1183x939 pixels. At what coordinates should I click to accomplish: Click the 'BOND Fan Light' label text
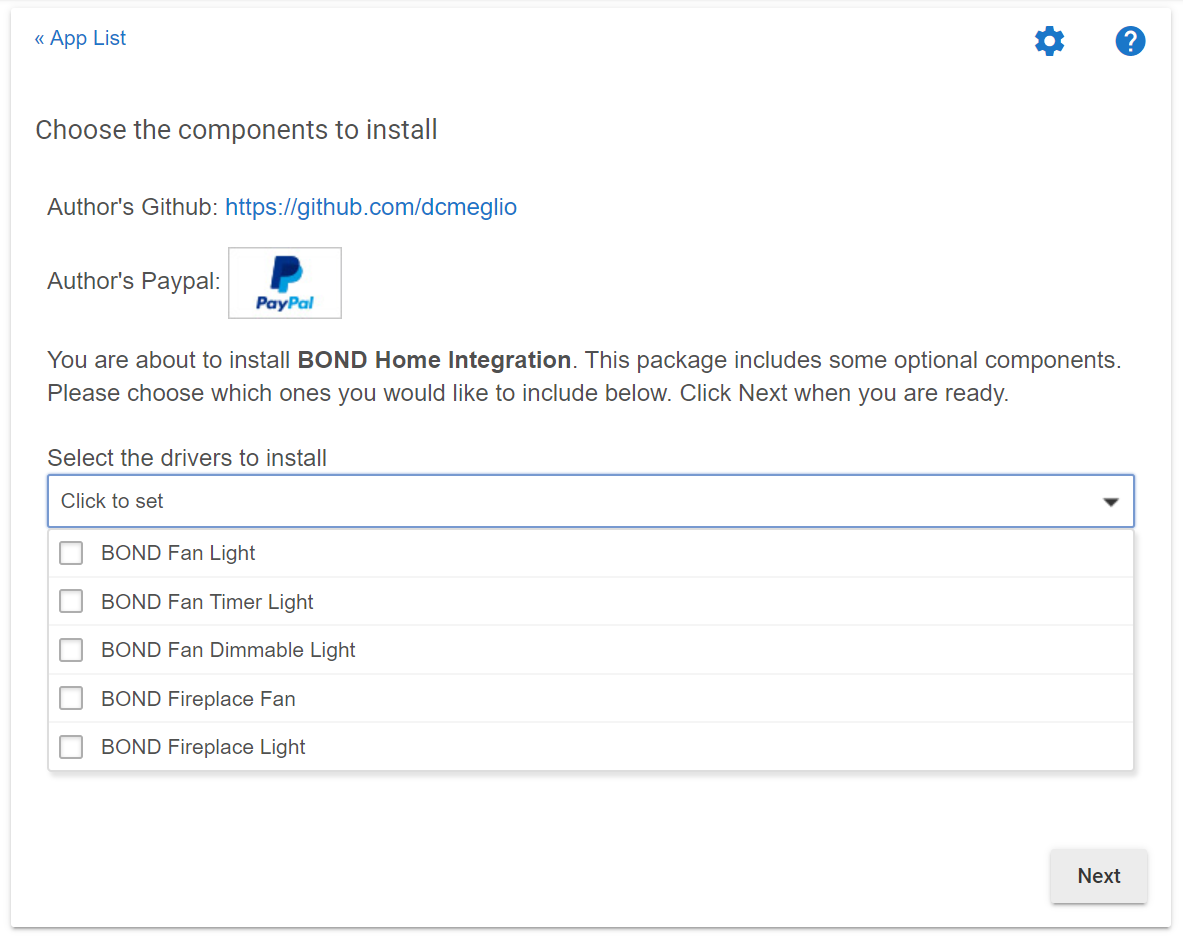178,553
